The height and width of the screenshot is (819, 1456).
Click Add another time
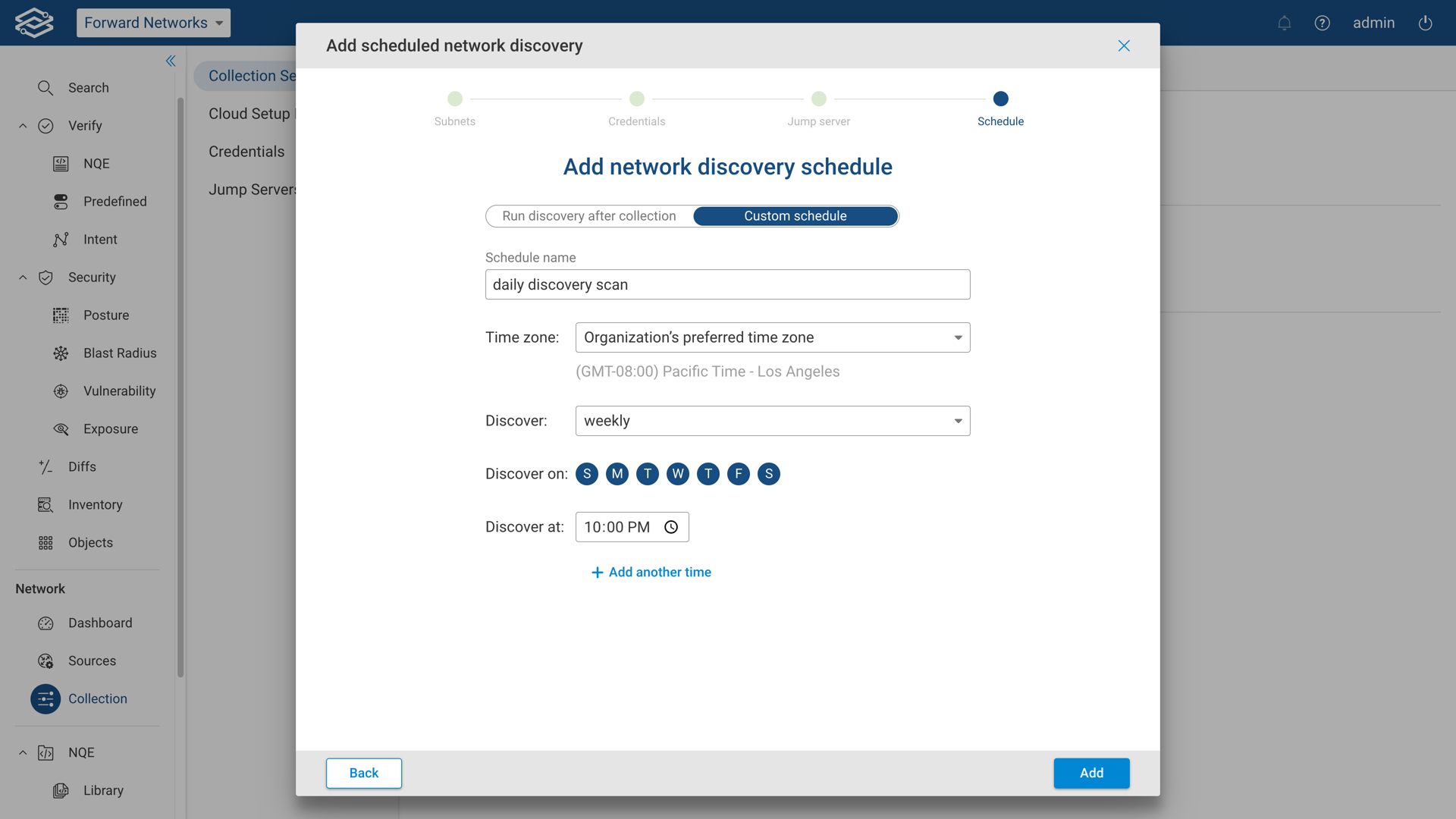pyautogui.click(x=651, y=572)
